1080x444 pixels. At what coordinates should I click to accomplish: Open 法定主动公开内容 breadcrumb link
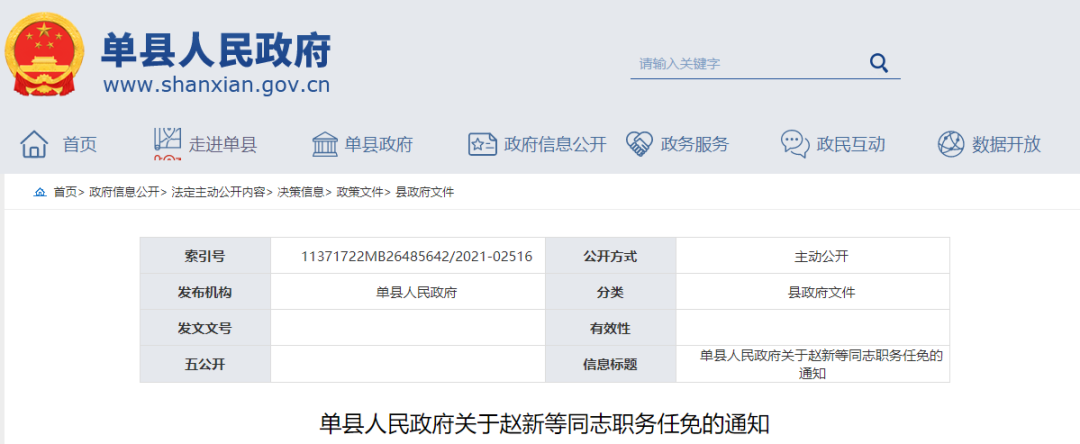(x=218, y=193)
